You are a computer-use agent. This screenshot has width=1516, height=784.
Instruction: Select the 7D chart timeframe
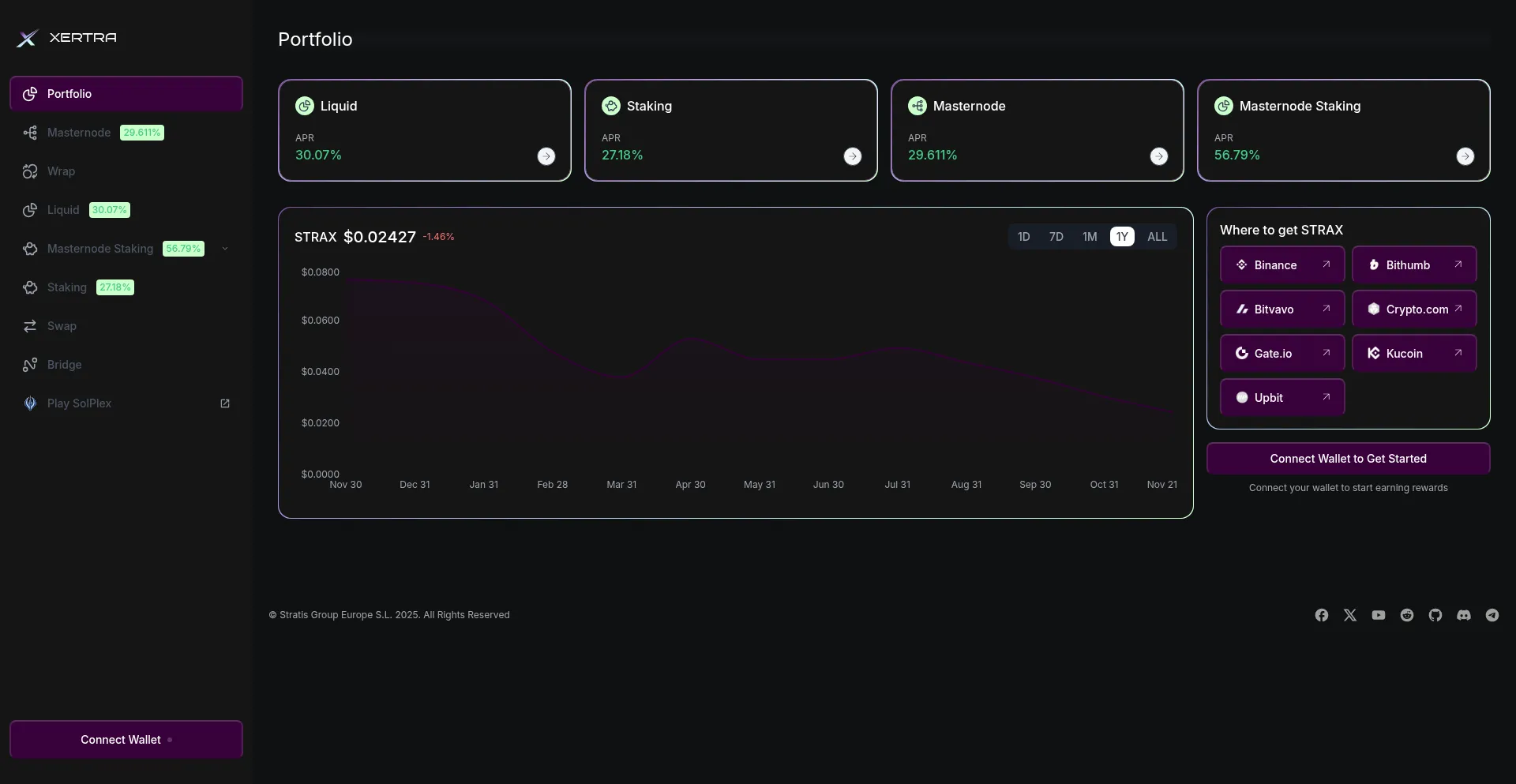[x=1056, y=237]
